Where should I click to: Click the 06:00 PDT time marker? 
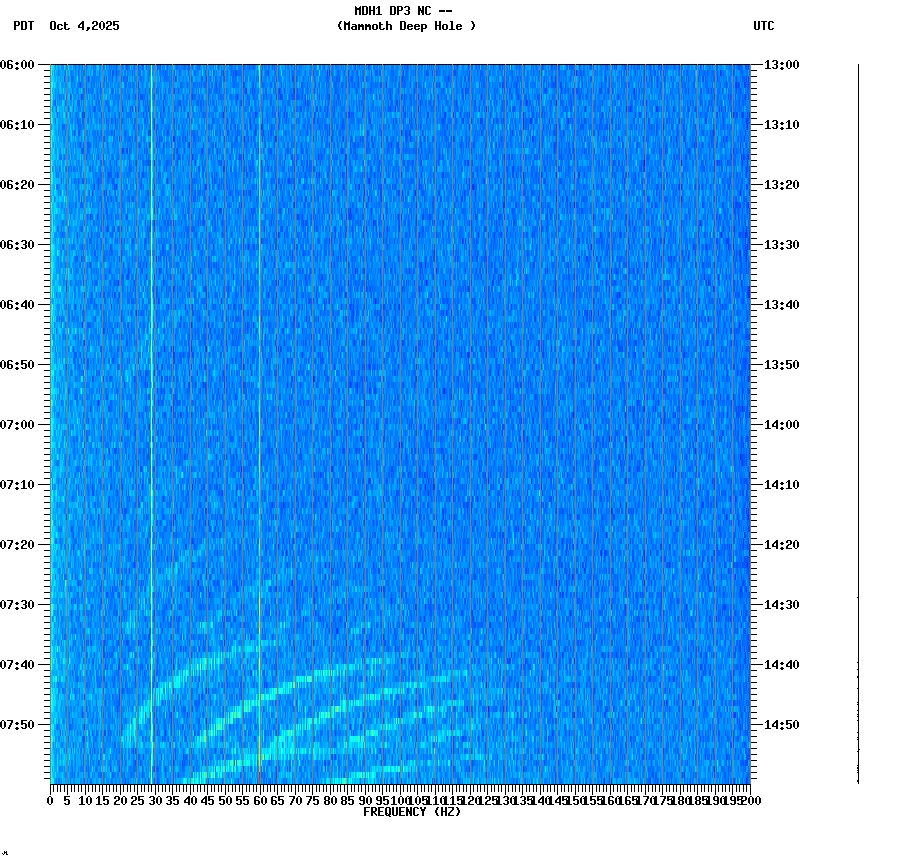18,66
